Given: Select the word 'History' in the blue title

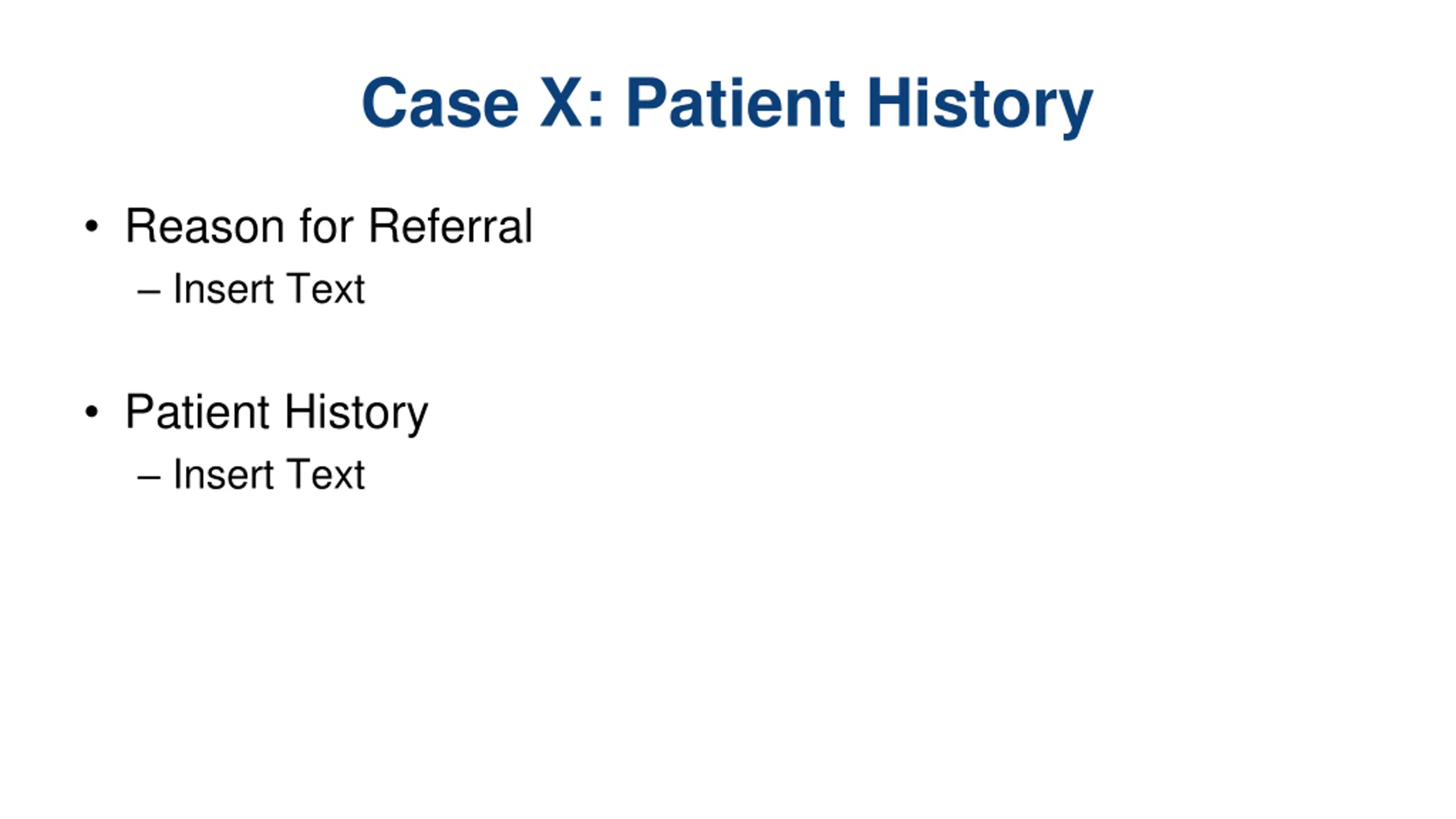Looking at the screenshot, I should 980,106.
